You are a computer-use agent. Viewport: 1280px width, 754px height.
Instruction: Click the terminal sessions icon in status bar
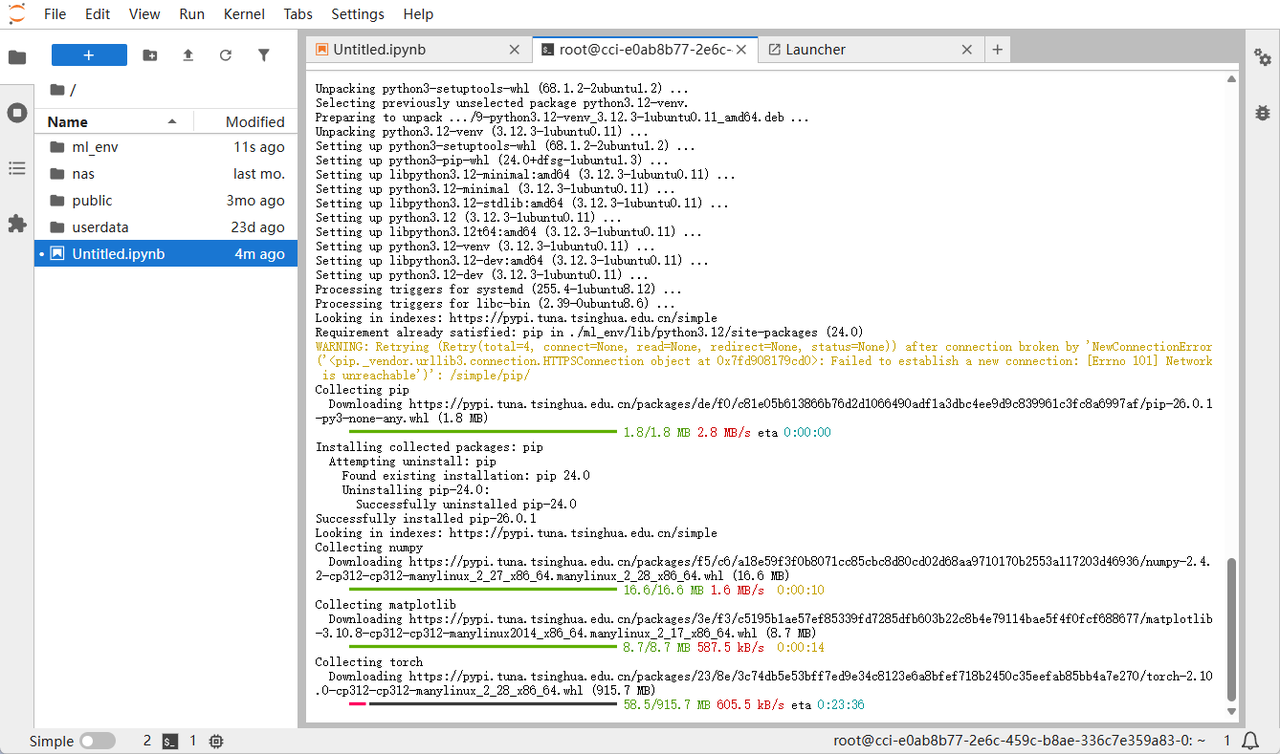pyautogui.click(x=171, y=741)
